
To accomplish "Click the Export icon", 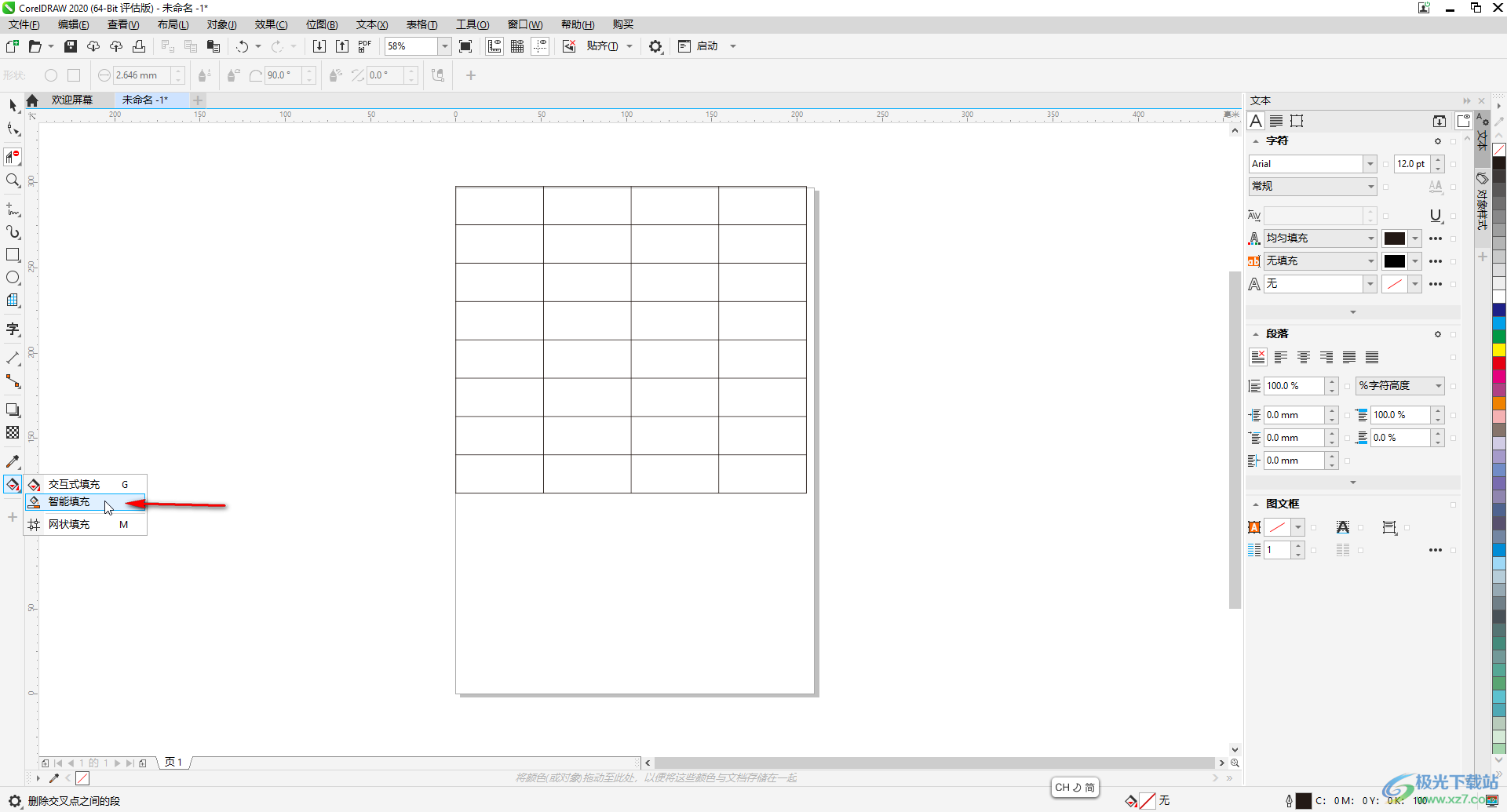I will (342, 46).
